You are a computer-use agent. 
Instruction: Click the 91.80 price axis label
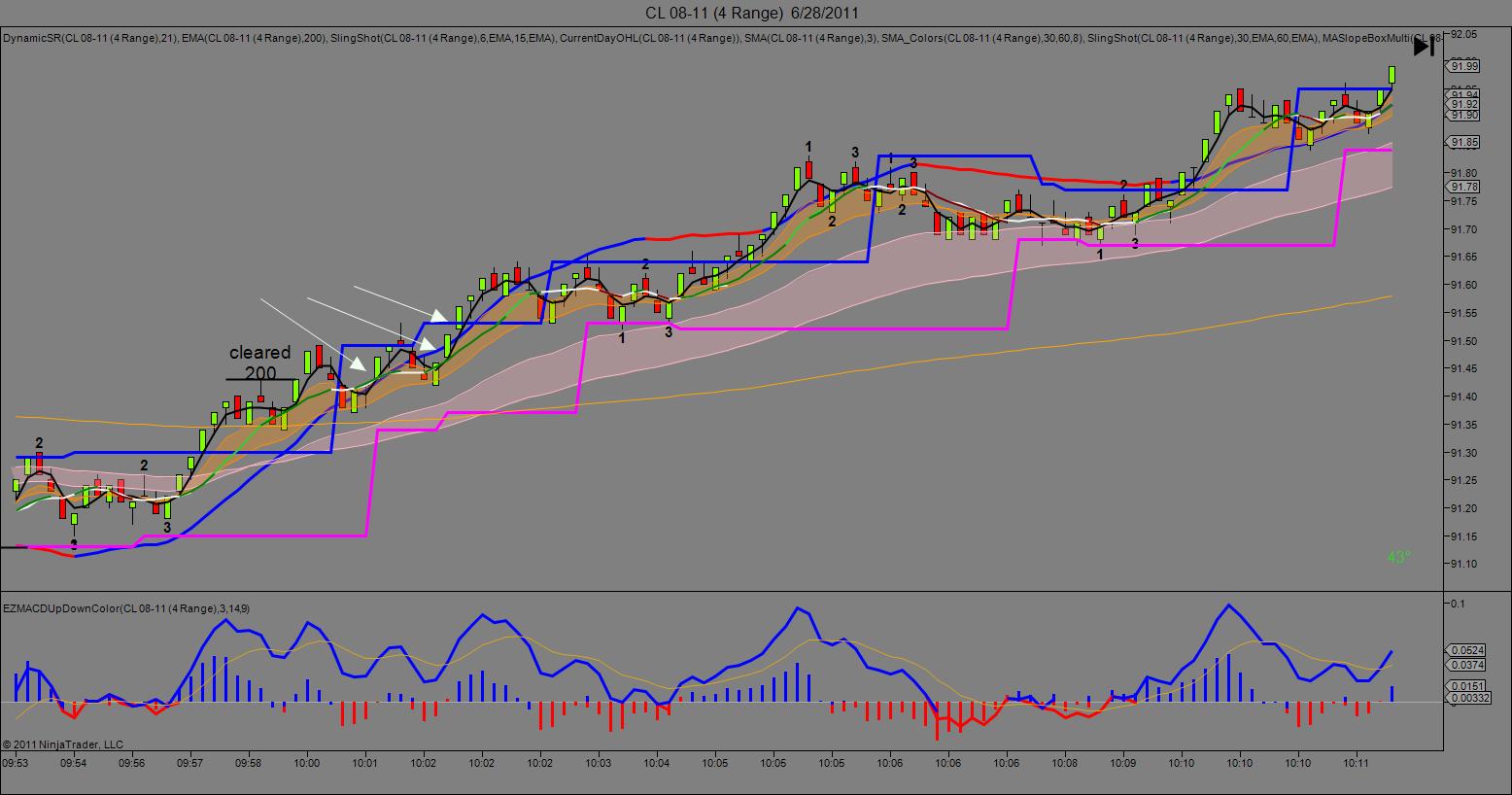(1463, 173)
